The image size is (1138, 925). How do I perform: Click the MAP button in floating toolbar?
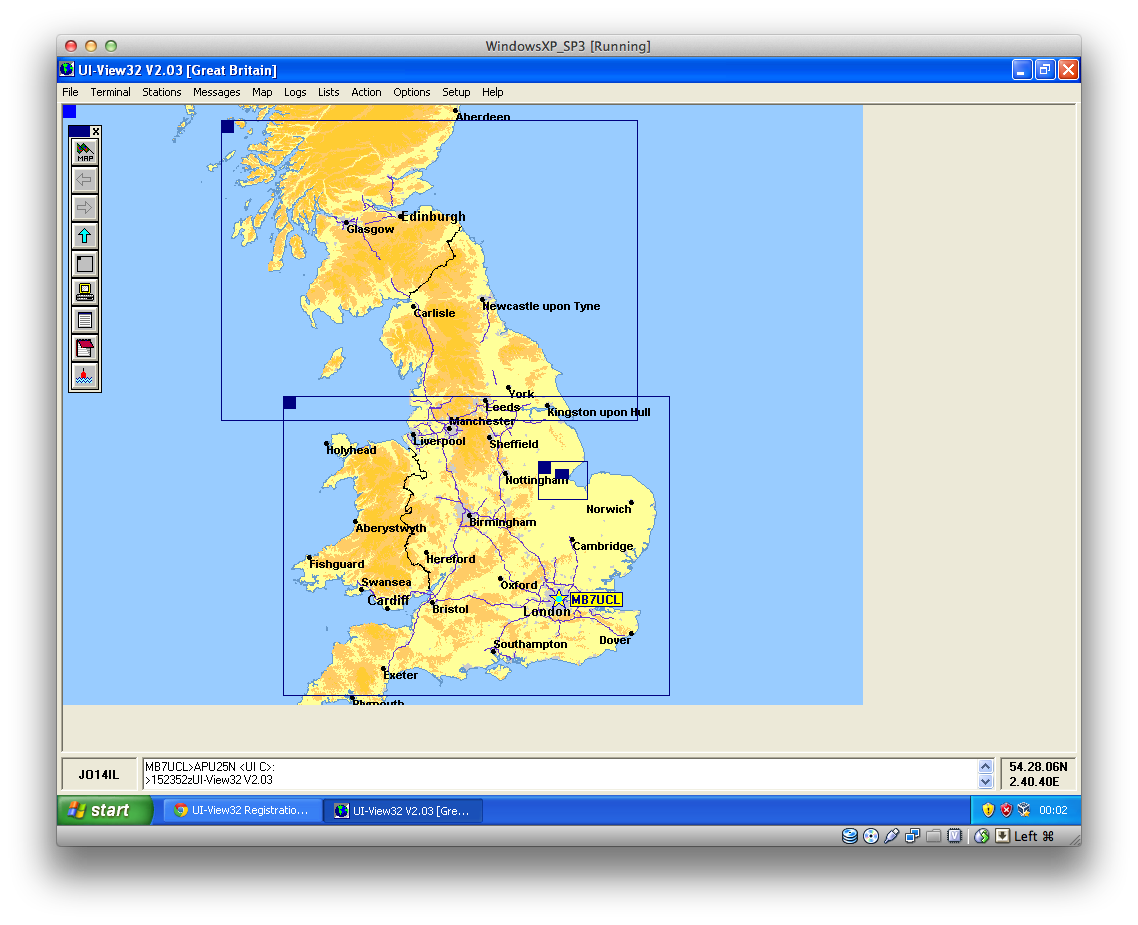click(x=85, y=152)
